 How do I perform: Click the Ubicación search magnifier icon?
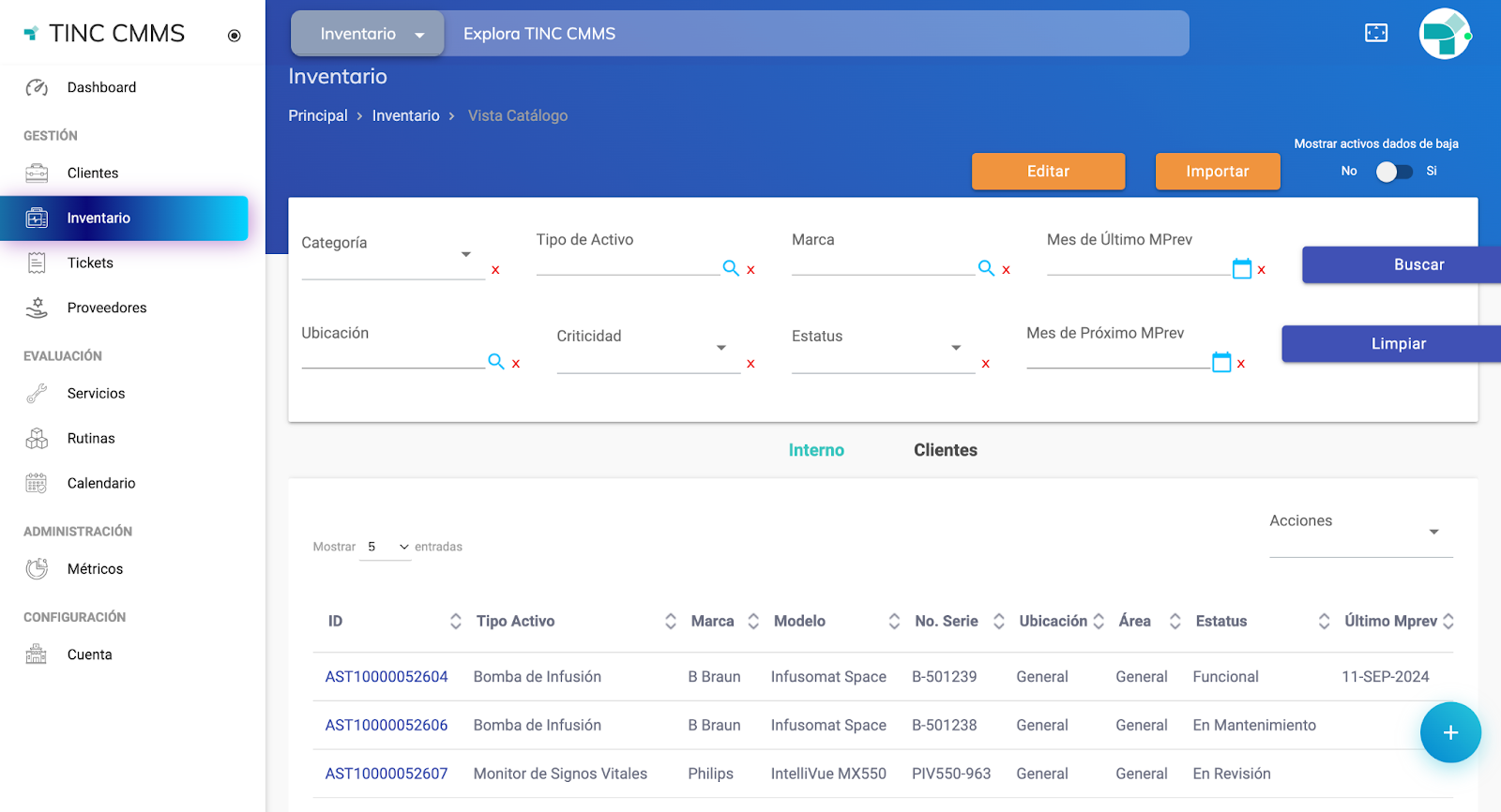[496, 362]
